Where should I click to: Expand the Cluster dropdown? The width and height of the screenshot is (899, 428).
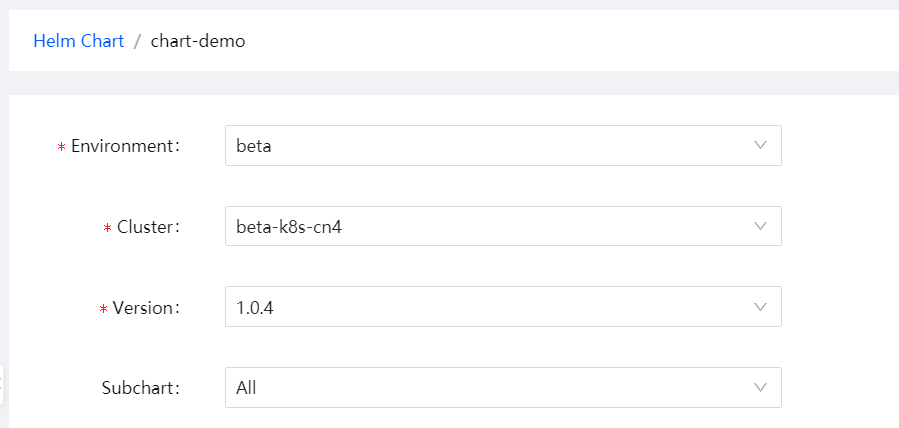pos(502,227)
